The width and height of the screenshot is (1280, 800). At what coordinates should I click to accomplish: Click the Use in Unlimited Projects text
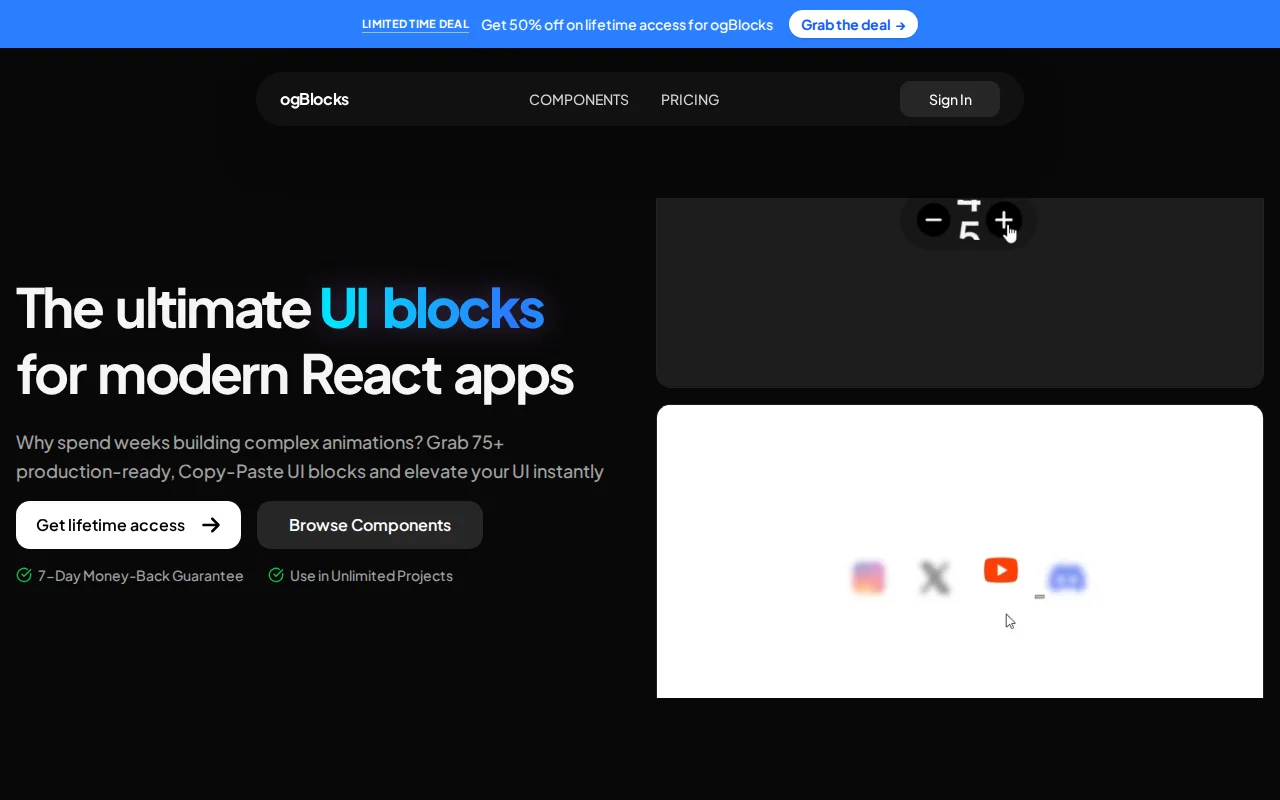tap(371, 576)
